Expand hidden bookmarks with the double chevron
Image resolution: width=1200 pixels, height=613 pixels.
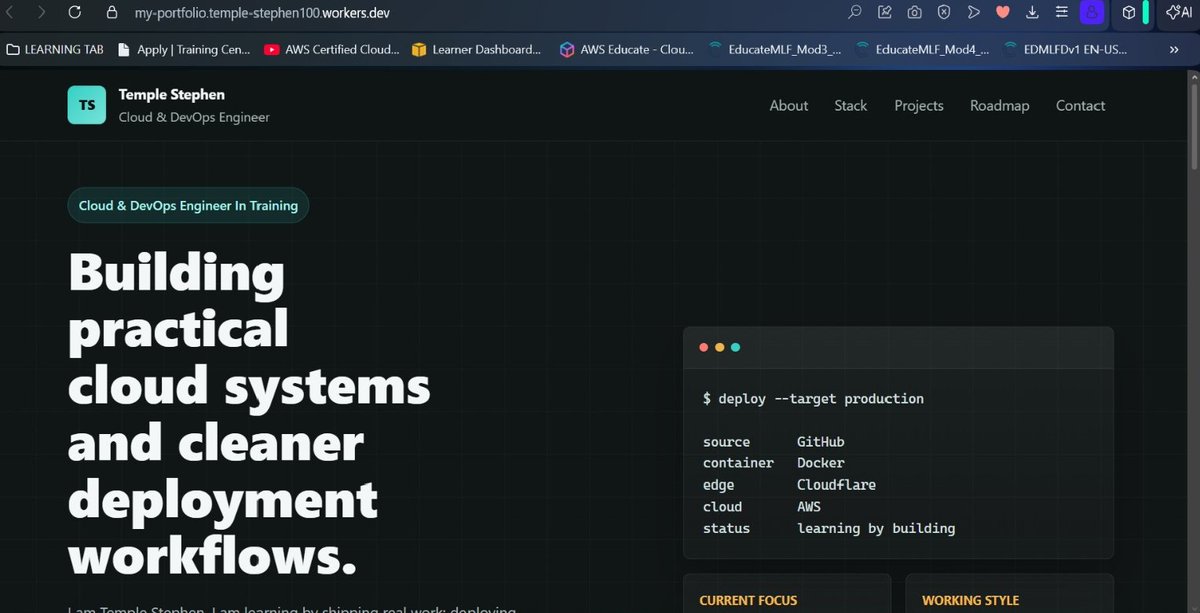click(1174, 49)
